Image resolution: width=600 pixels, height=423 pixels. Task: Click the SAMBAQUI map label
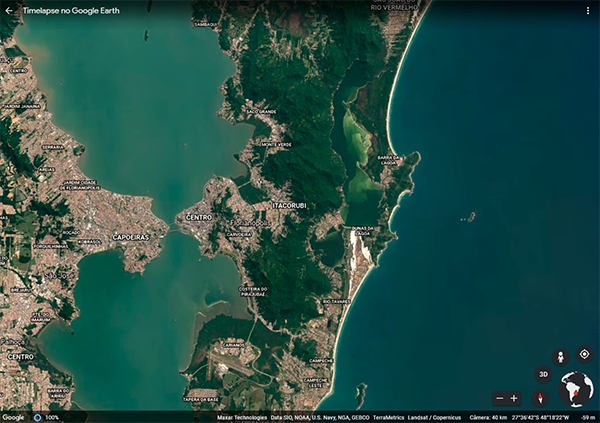coord(206,24)
